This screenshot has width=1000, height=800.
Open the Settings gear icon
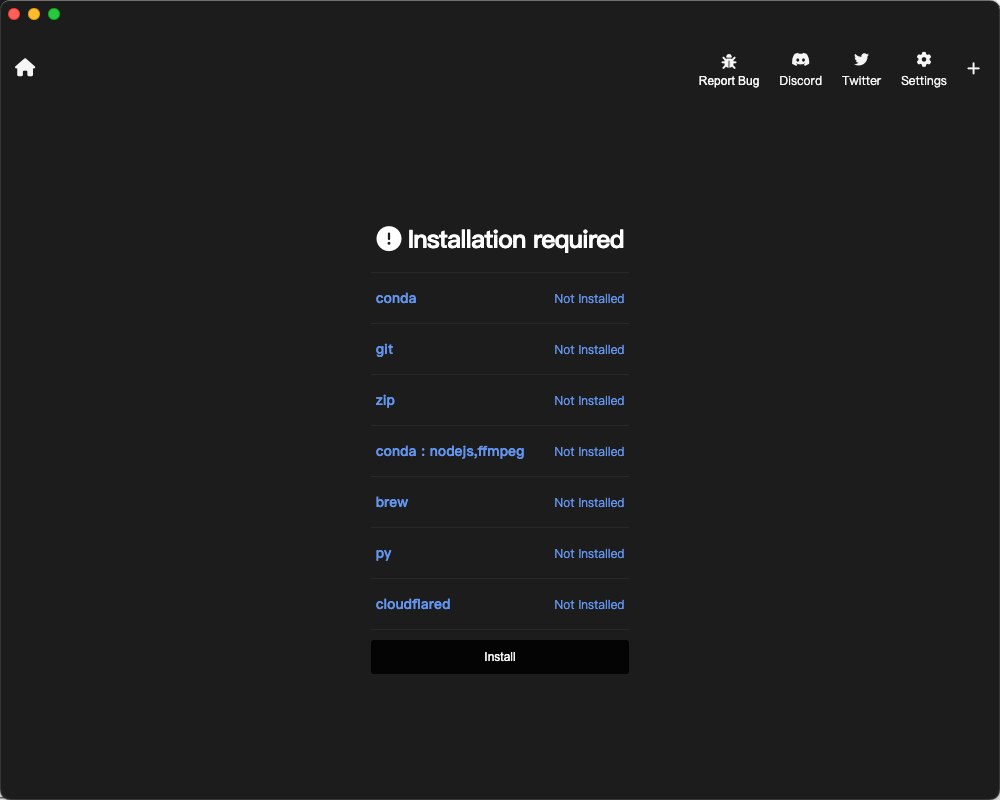tap(923, 59)
